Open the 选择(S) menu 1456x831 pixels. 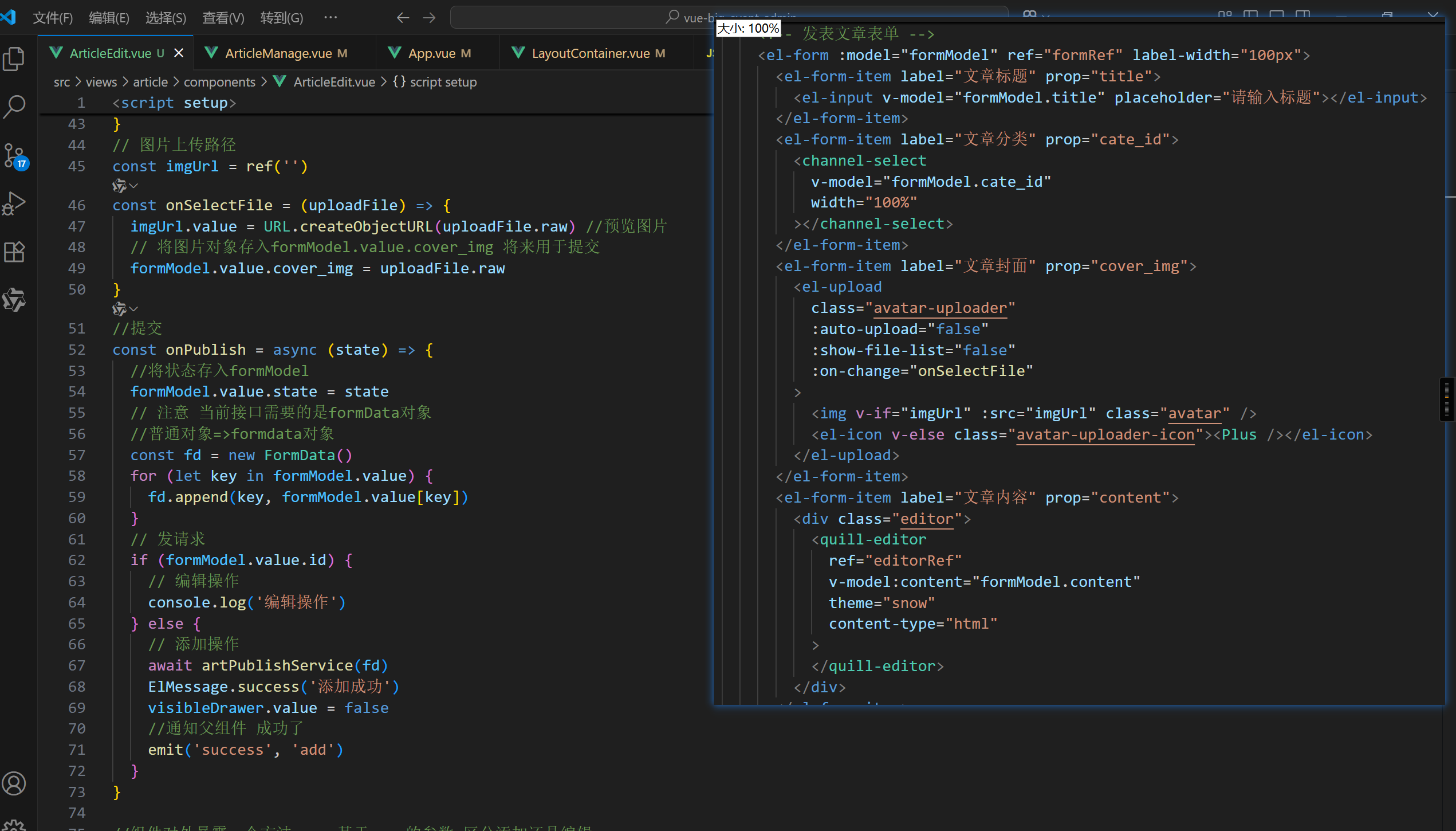[x=166, y=18]
